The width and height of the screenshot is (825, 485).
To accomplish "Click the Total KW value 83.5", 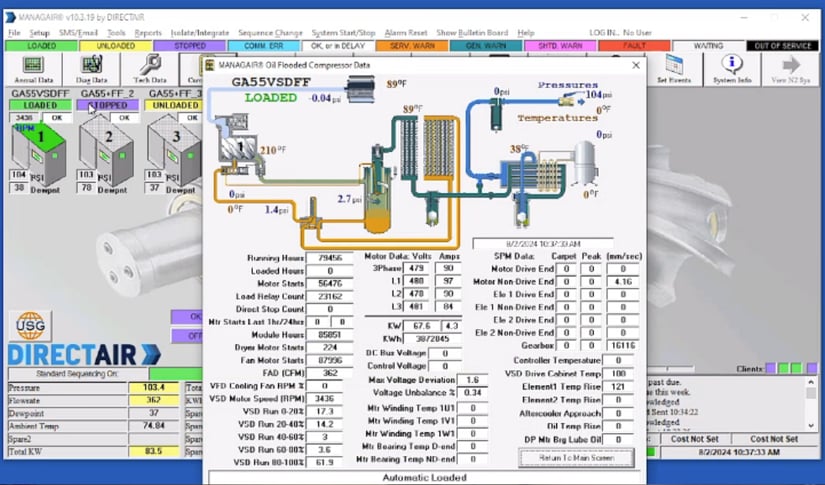I will 154,451.
